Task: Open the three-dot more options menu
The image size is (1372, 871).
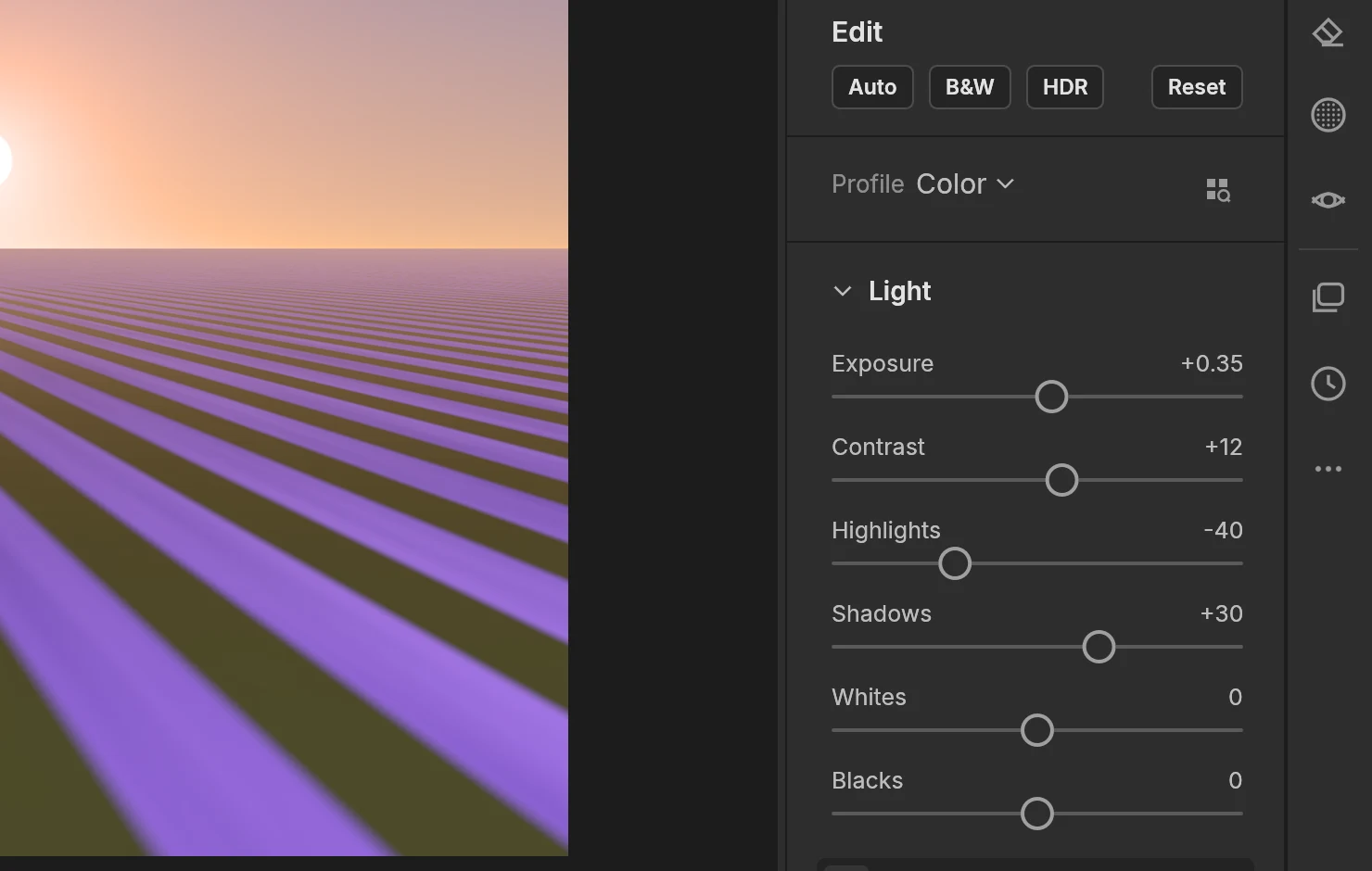Action: tap(1328, 469)
